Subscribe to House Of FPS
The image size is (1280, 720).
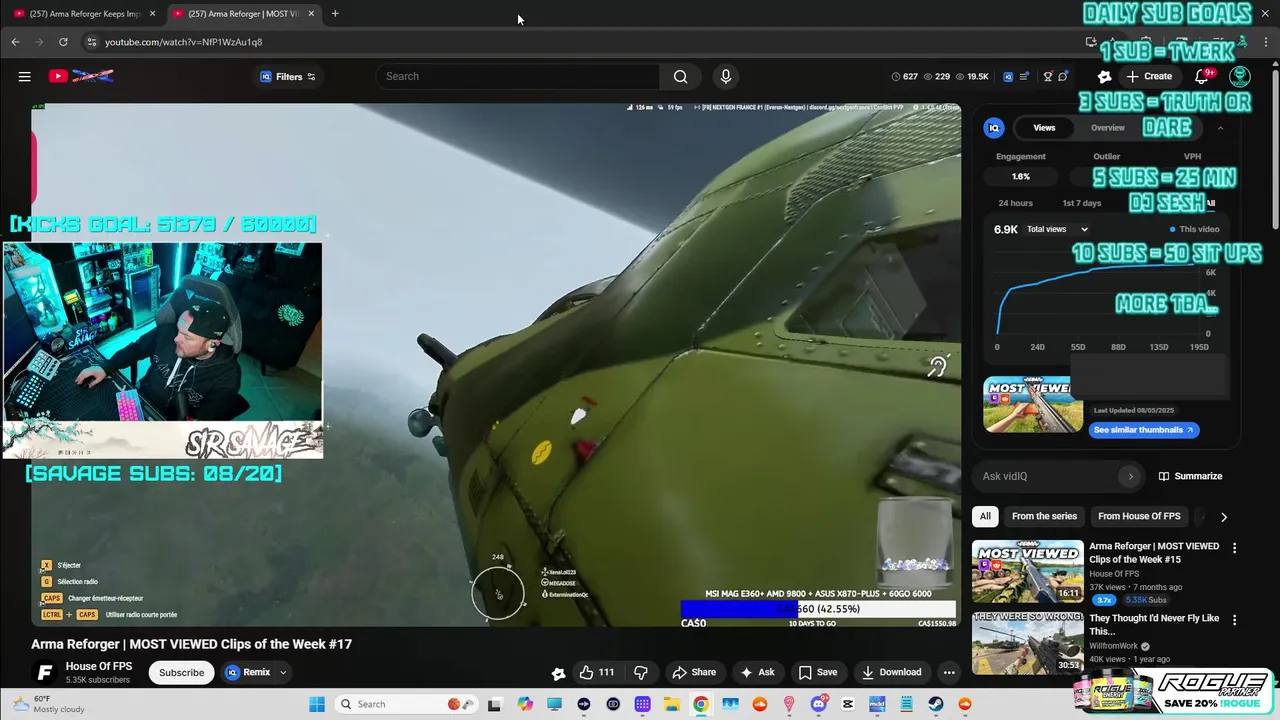(182, 672)
